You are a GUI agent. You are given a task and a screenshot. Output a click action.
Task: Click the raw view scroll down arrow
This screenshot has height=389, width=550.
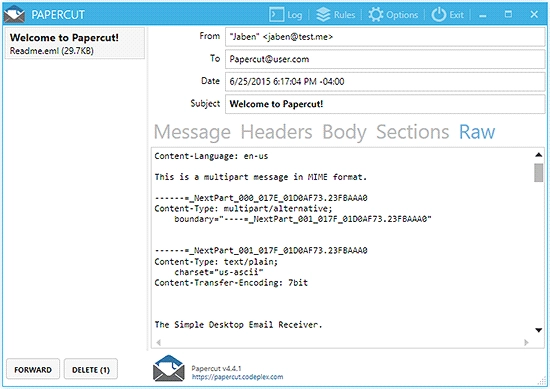tap(538, 330)
